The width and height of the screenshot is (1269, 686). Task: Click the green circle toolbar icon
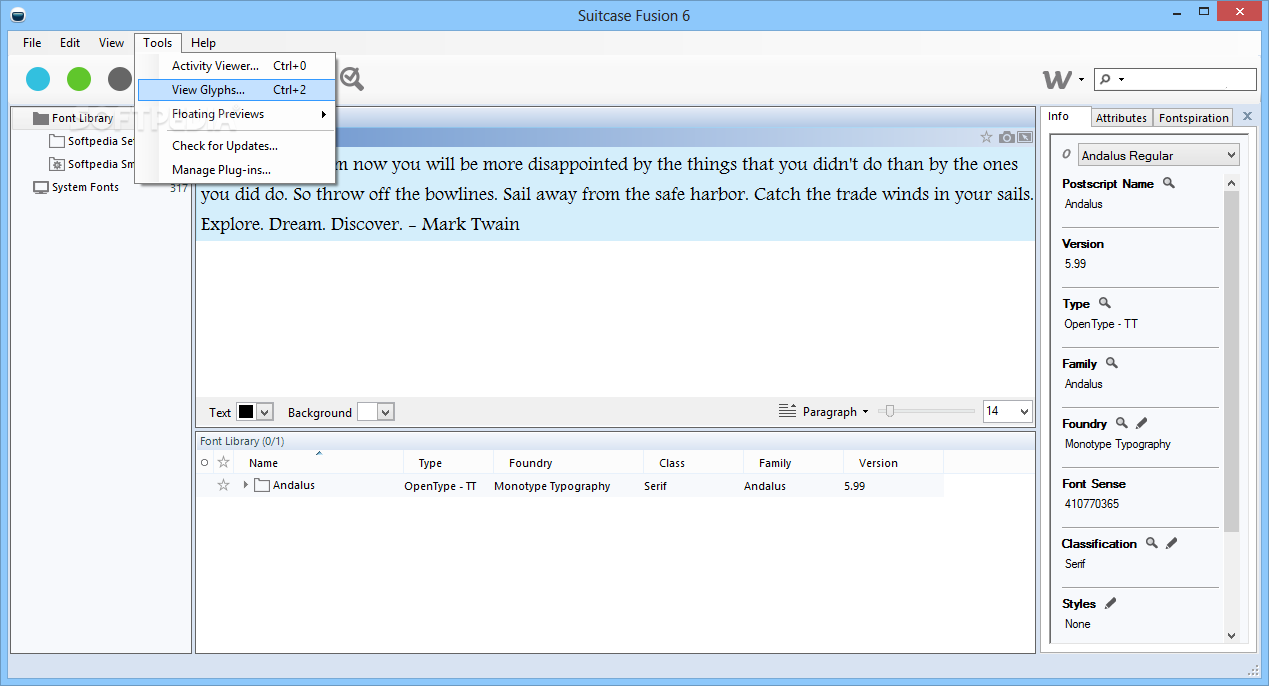79,79
